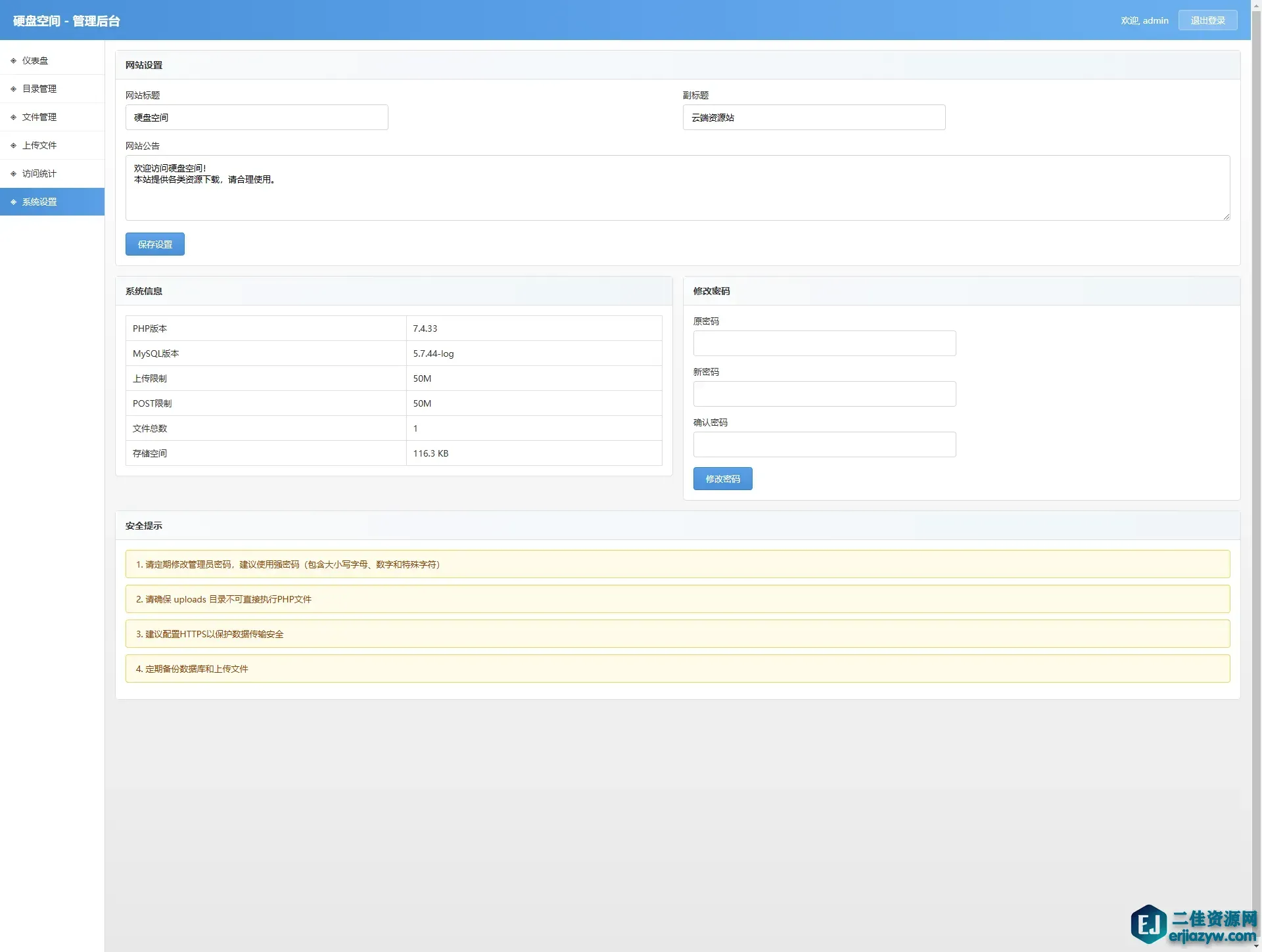The width and height of the screenshot is (1262, 952).
Task: Click the diamond icon beside 目录管理
Action: click(13, 89)
